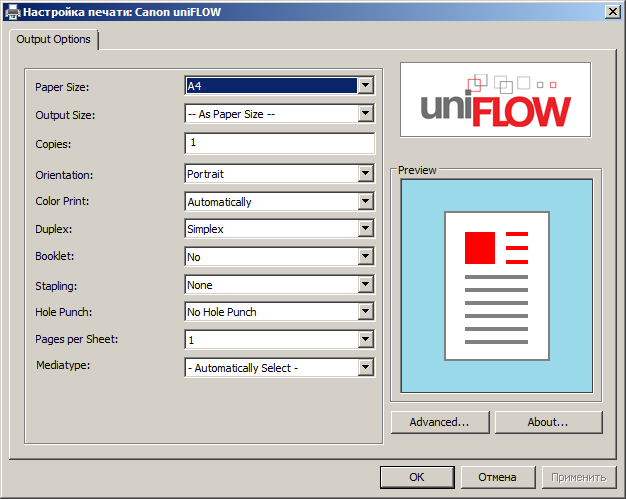This screenshot has height=499, width=626.
Task: Expand the Color Print Automatically dropdown
Action: click(279, 202)
